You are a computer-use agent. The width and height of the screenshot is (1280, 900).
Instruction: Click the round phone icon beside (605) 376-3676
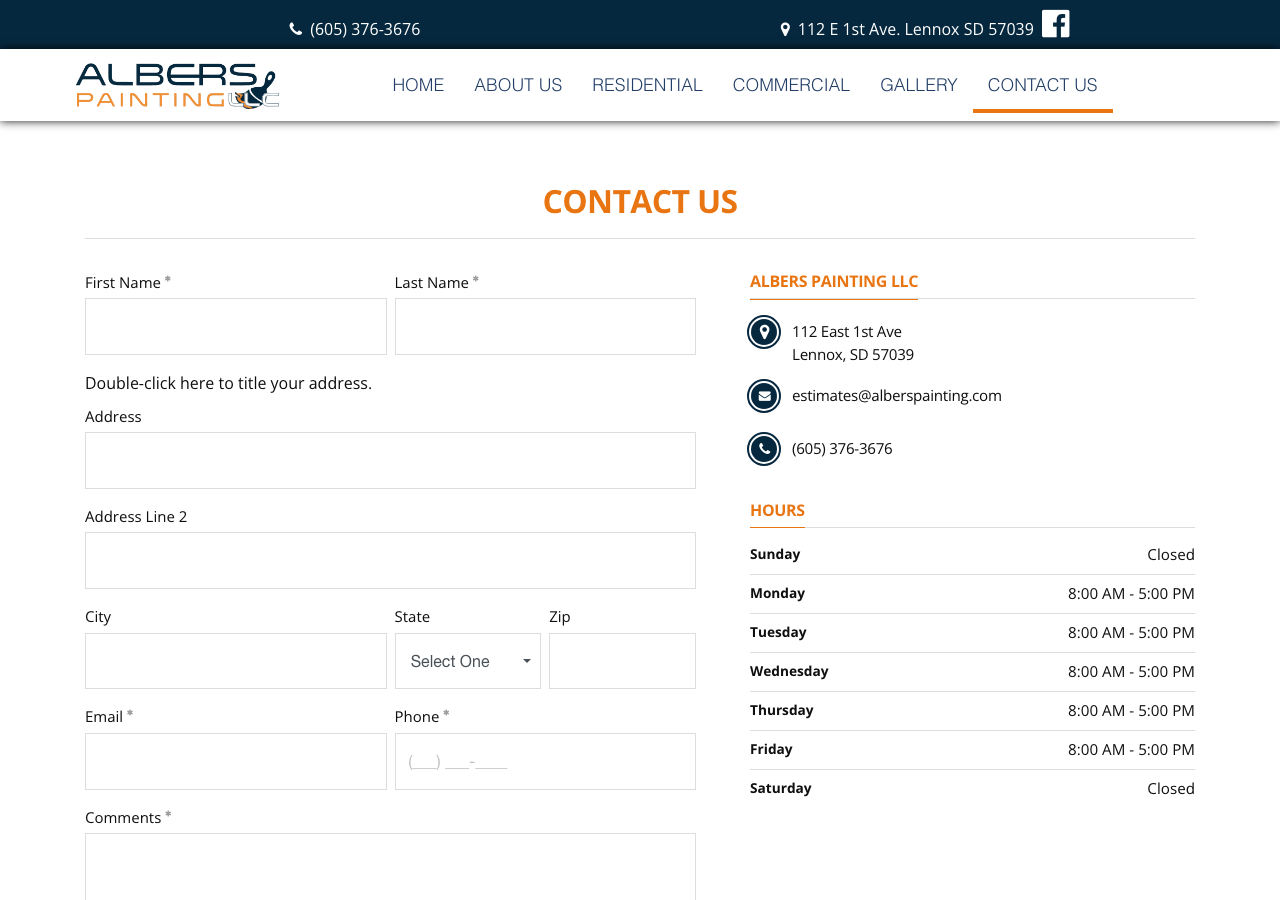pyautogui.click(x=764, y=449)
